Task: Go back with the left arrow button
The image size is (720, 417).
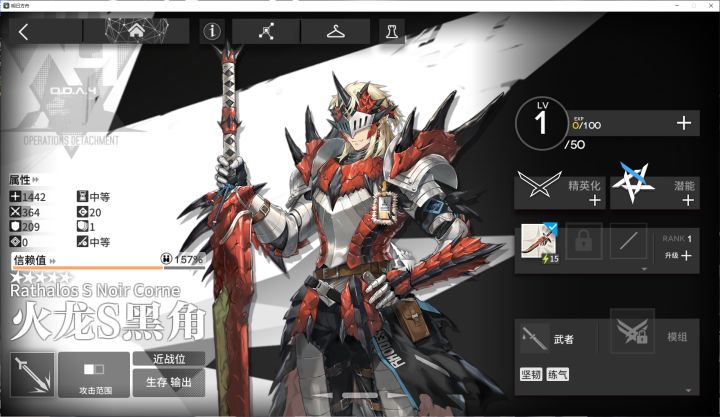Action: coord(24,32)
